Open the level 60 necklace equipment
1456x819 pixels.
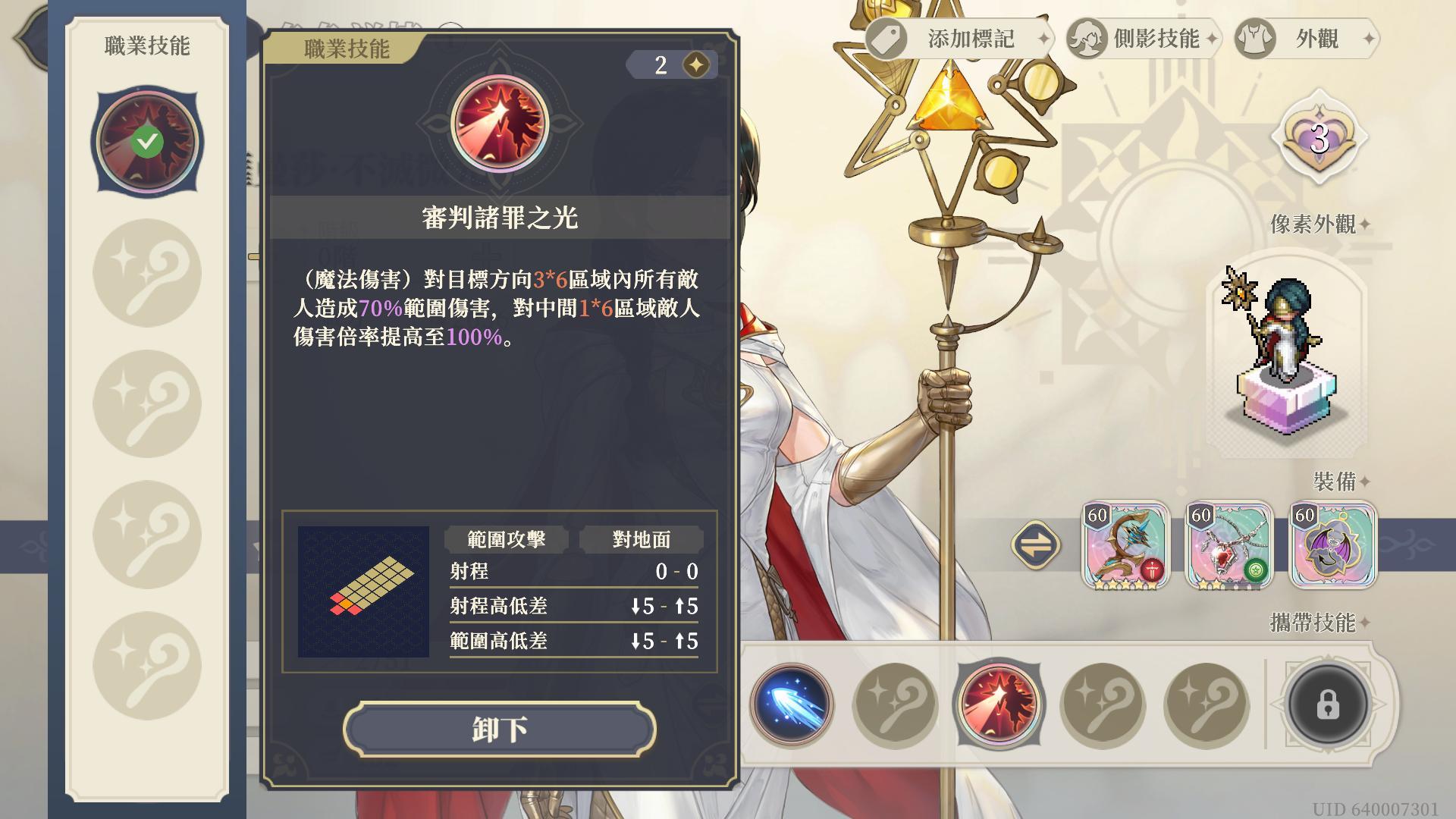click(1229, 544)
